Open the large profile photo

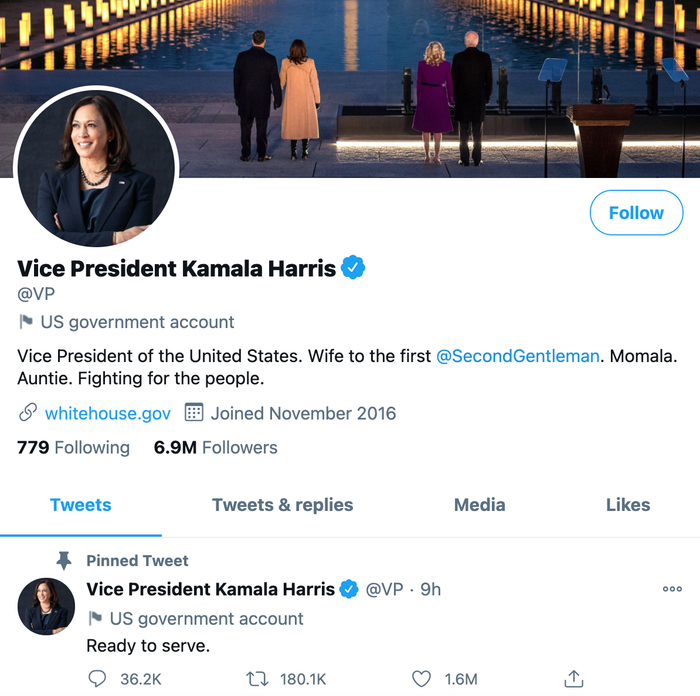97,167
